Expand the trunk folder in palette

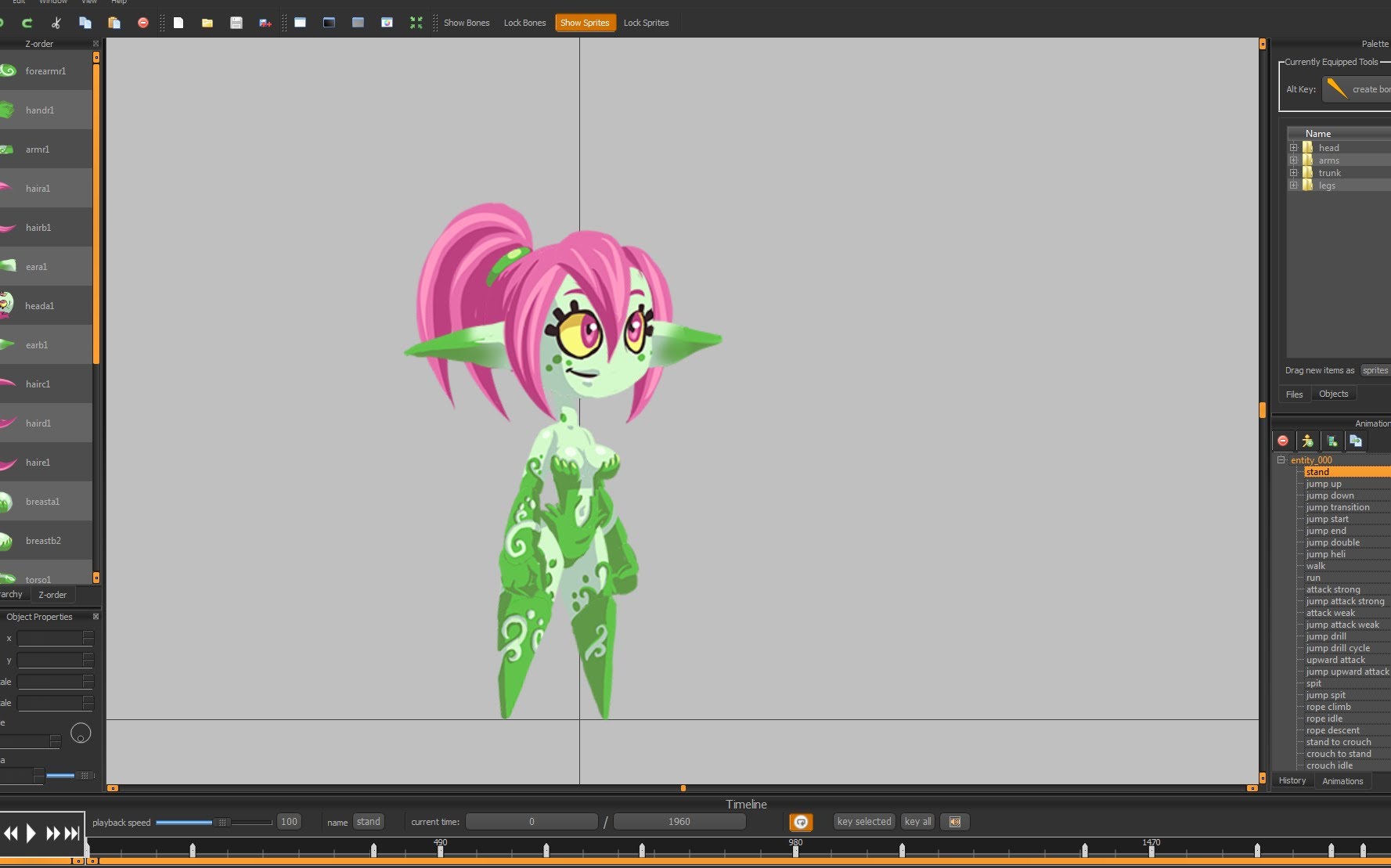click(1294, 173)
